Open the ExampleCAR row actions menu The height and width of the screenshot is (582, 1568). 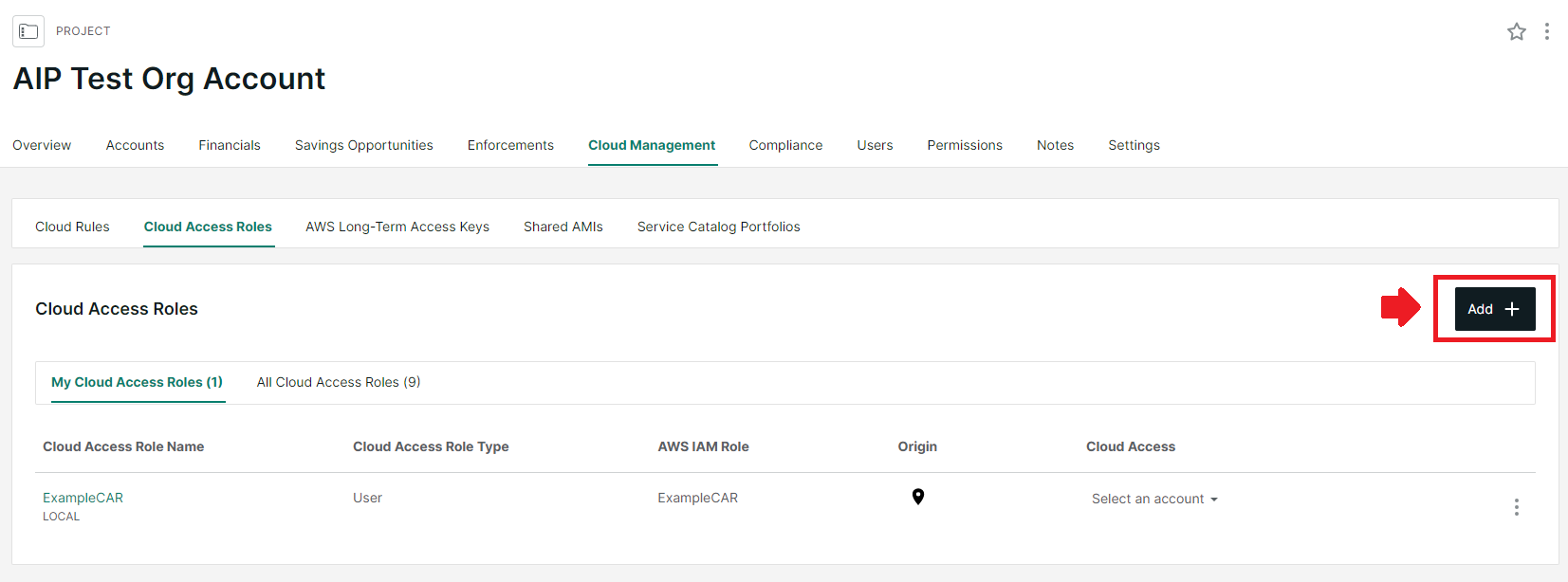tap(1516, 507)
